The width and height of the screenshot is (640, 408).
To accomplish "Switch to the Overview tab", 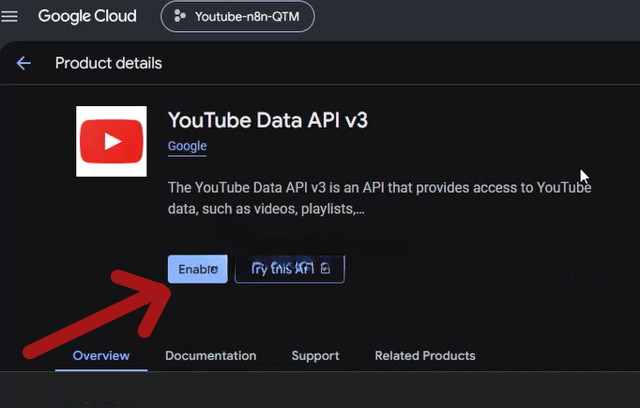I will (x=101, y=356).
